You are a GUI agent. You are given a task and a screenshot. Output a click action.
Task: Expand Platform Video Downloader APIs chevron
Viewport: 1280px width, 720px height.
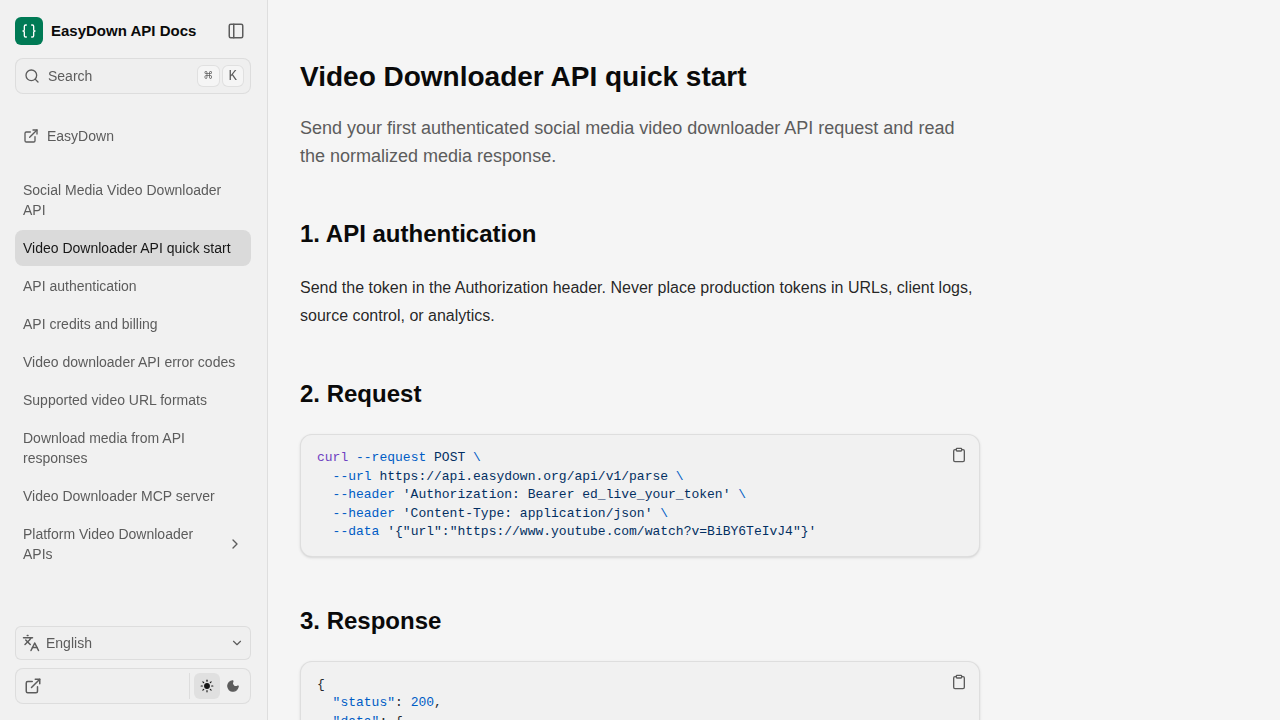(235, 544)
